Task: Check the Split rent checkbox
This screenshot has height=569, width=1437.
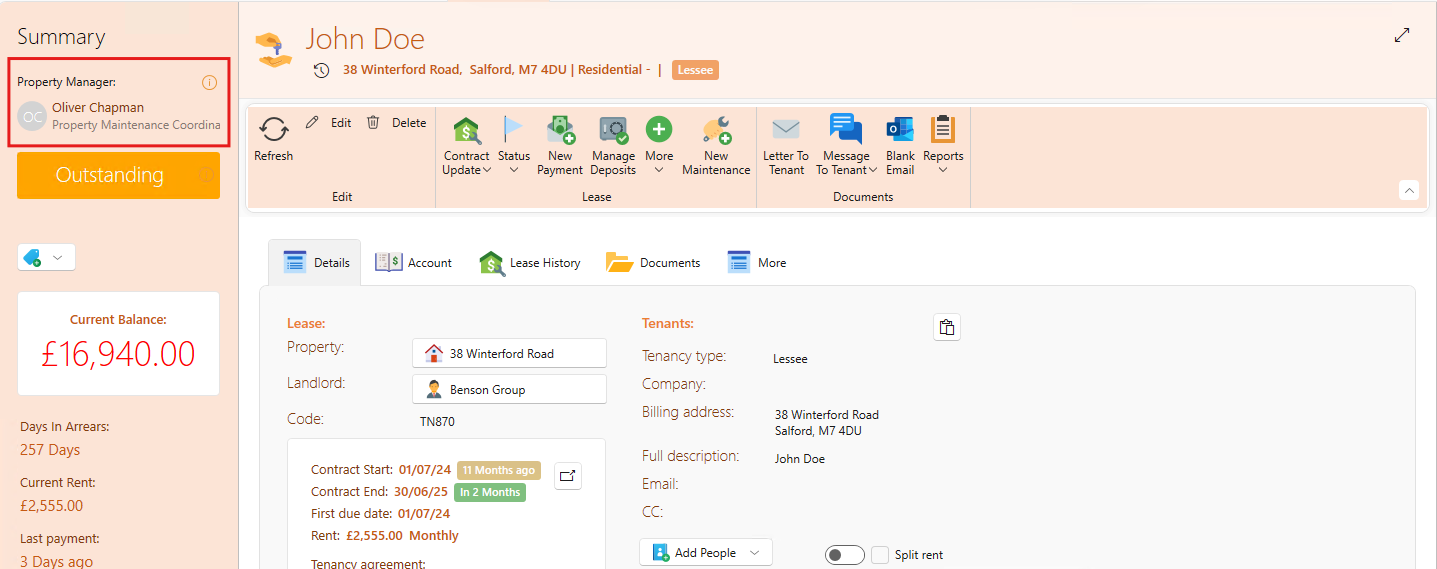Action: (880, 555)
